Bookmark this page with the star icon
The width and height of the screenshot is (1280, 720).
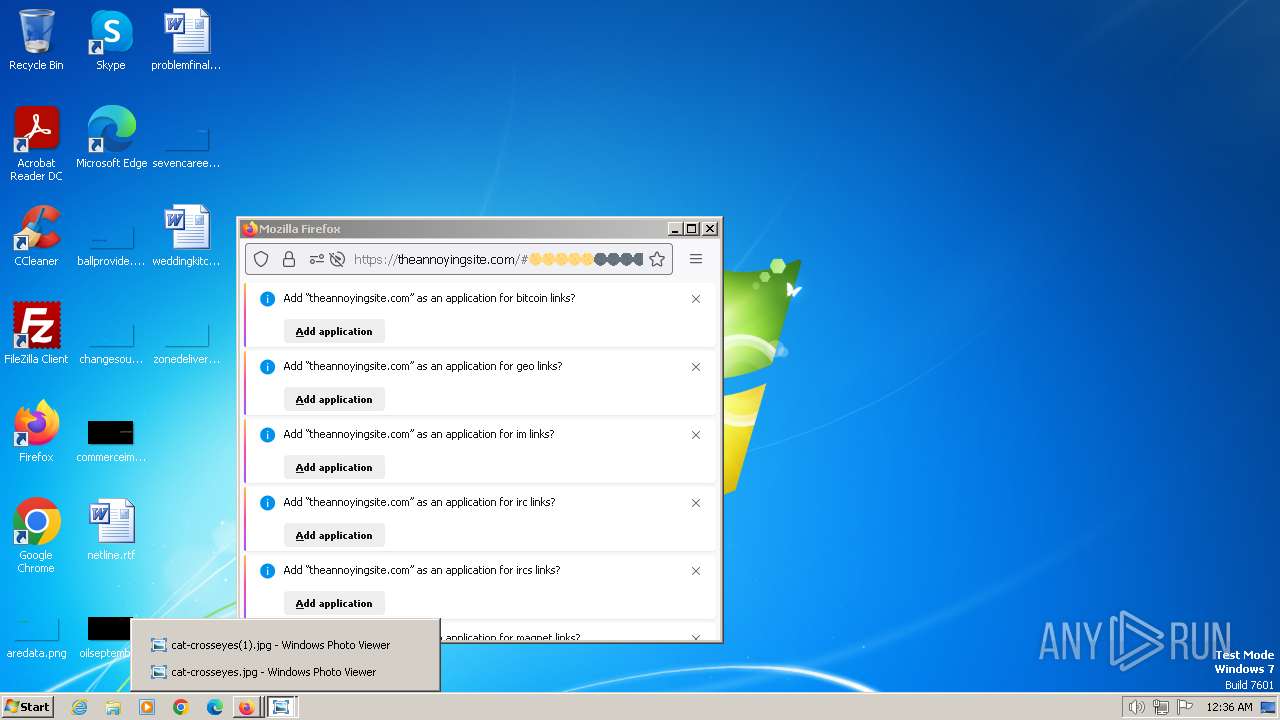(657, 259)
